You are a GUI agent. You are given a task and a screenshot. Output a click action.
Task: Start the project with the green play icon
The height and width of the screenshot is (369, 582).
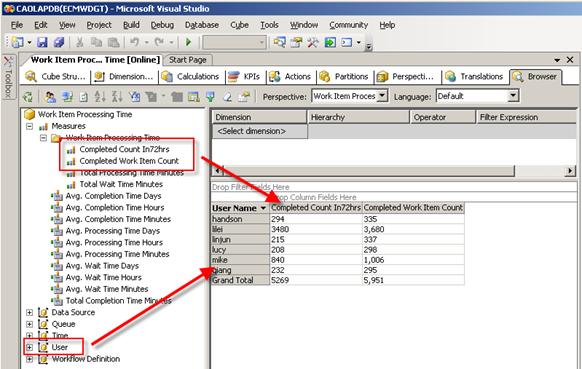coord(188,42)
